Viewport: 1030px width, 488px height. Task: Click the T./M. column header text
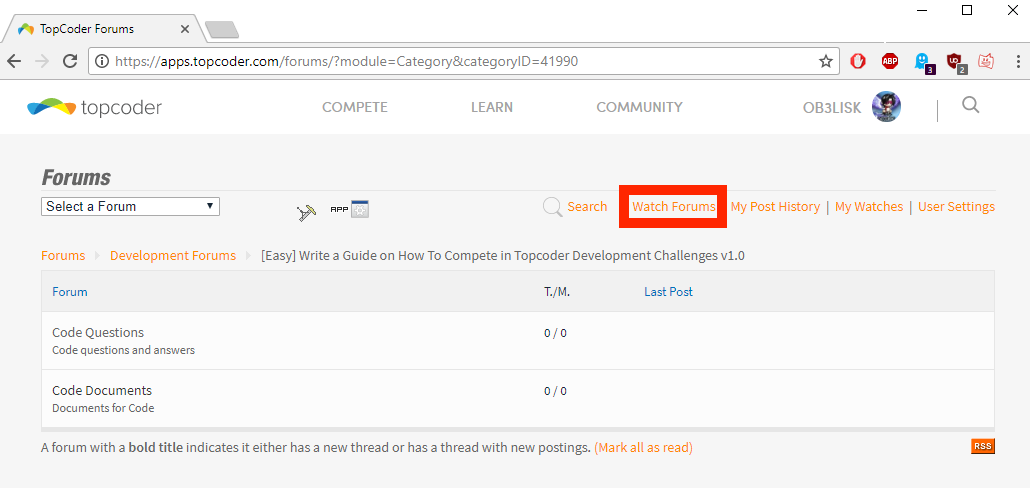(x=557, y=292)
